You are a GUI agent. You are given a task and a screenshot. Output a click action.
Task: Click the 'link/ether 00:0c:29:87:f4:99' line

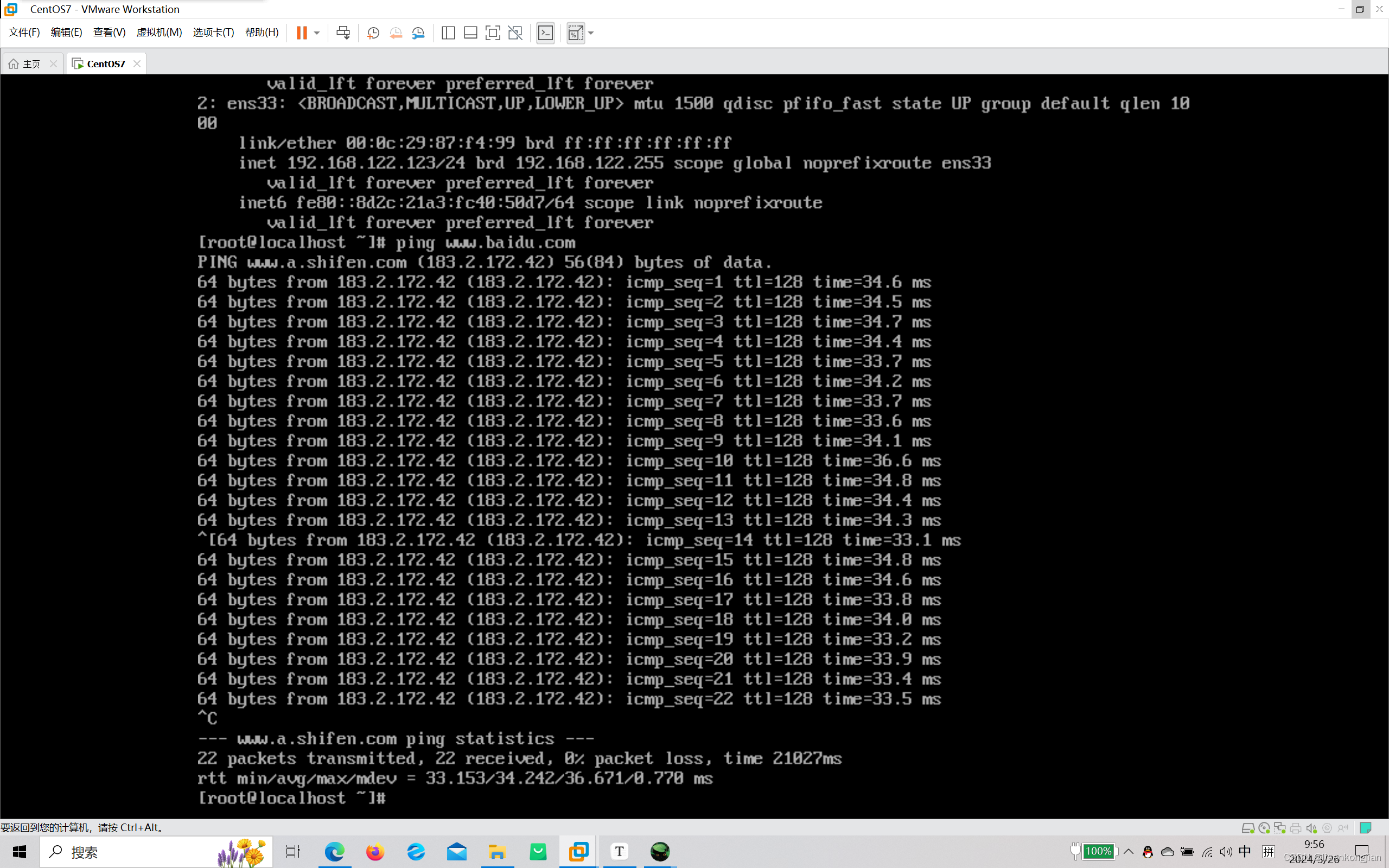coord(485,143)
